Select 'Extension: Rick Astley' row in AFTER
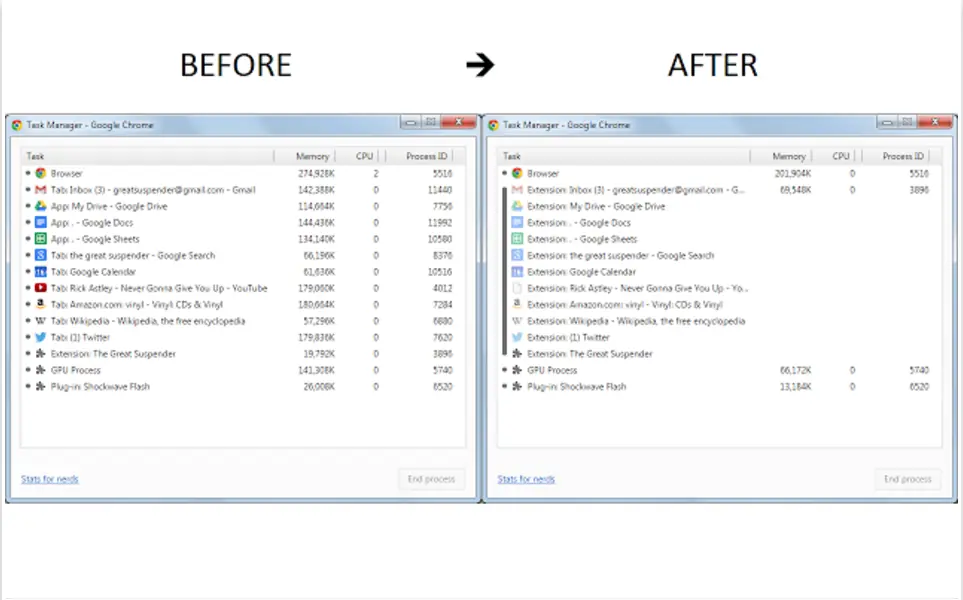The image size is (963, 600). coord(720,288)
